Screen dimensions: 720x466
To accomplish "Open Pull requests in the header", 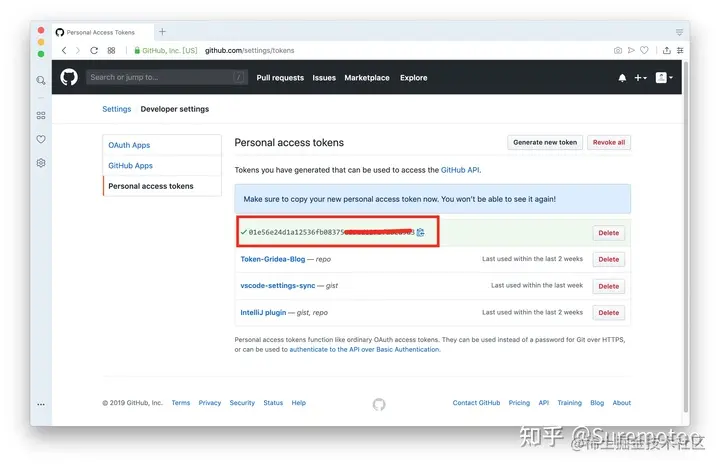I will pyautogui.click(x=280, y=78).
